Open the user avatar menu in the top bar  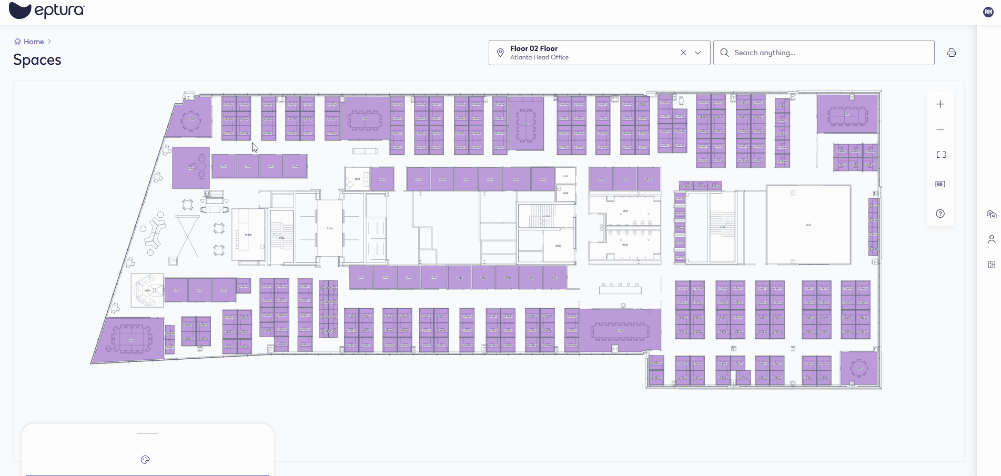[989, 11]
